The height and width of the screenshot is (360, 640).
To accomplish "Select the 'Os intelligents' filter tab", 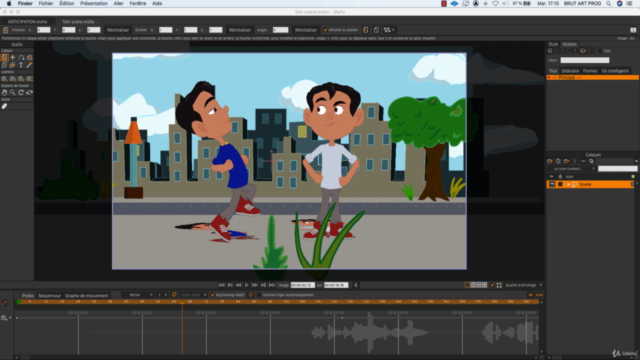I will click(615, 71).
